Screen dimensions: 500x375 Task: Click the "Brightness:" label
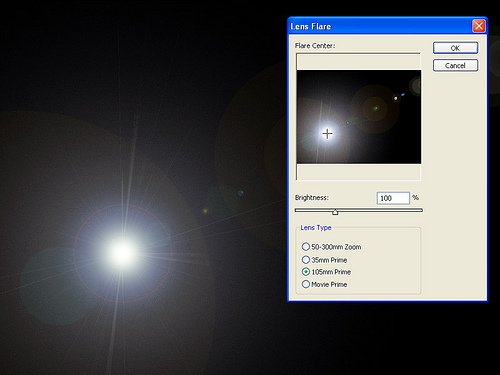point(312,198)
